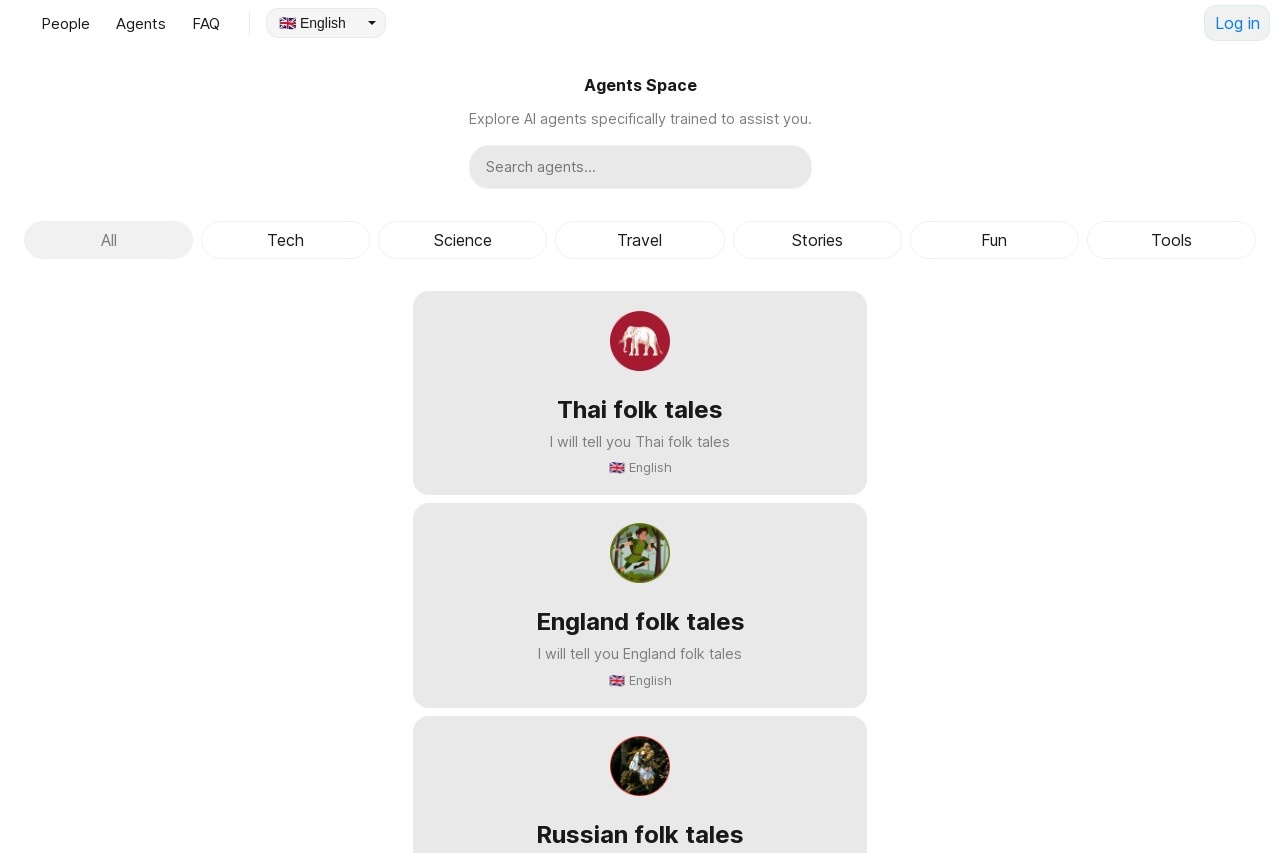
Task: Open the Russian folk tales card title
Action: (x=640, y=835)
